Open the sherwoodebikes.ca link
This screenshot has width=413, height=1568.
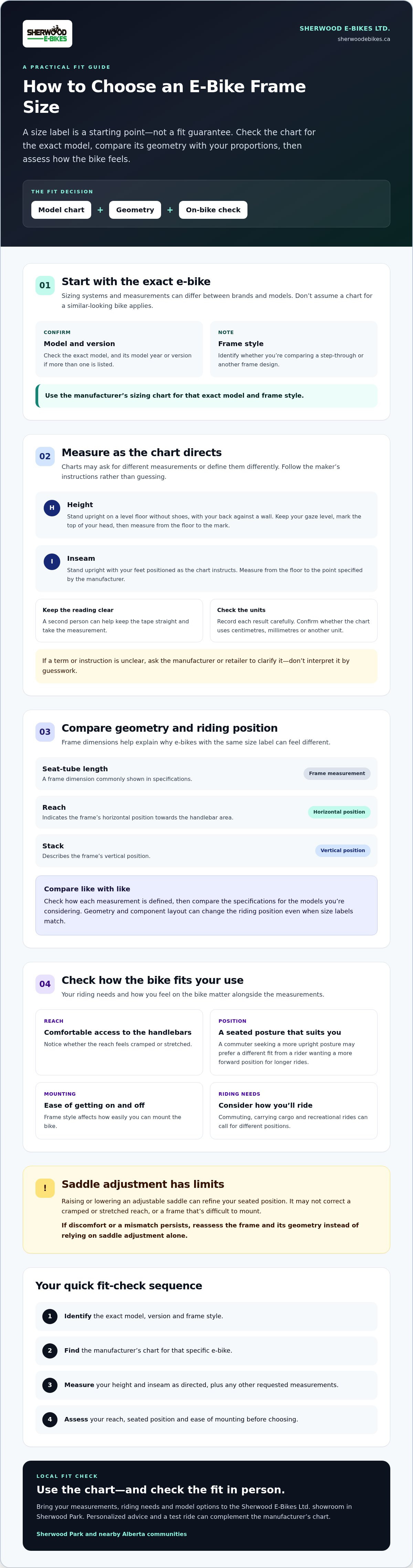click(364, 39)
